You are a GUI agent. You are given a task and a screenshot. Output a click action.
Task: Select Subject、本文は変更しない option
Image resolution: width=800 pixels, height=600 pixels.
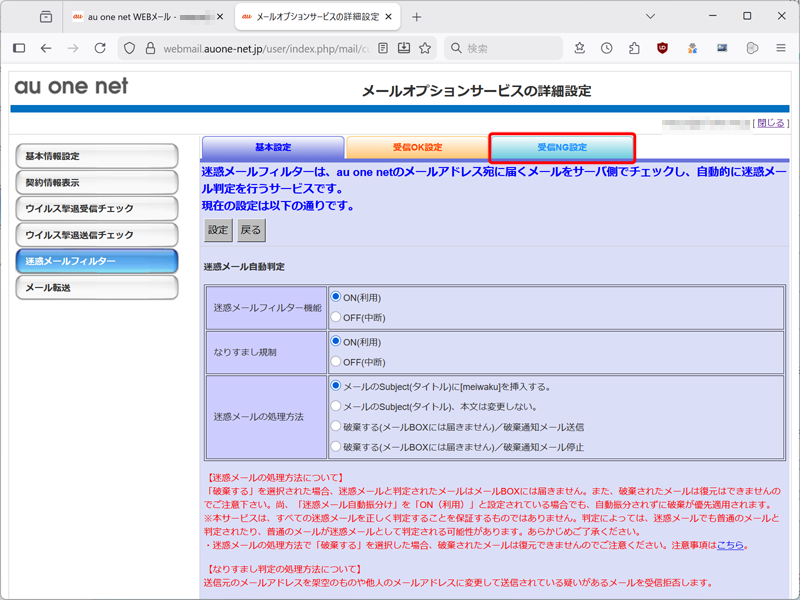(x=336, y=406)
